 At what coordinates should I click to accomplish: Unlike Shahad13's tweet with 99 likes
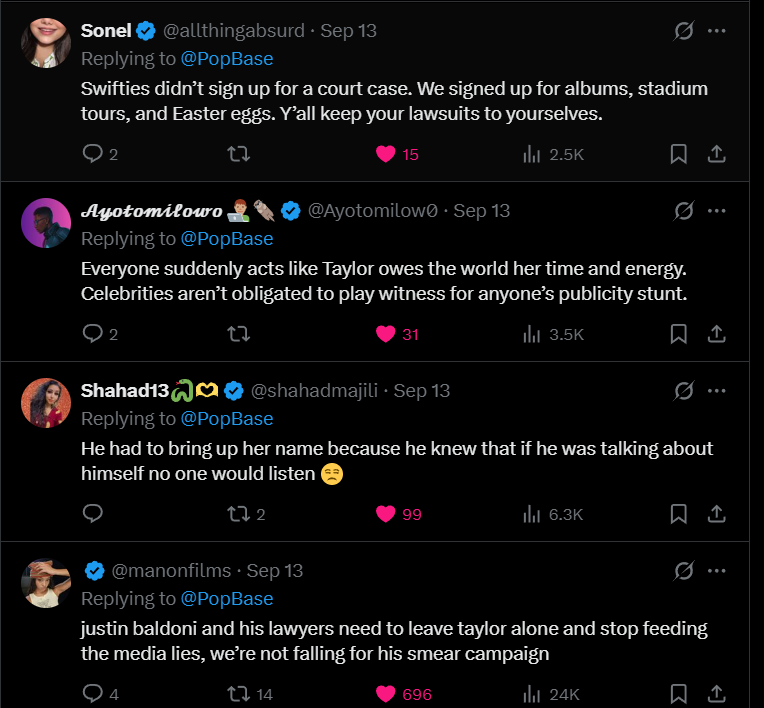(386, 514)
